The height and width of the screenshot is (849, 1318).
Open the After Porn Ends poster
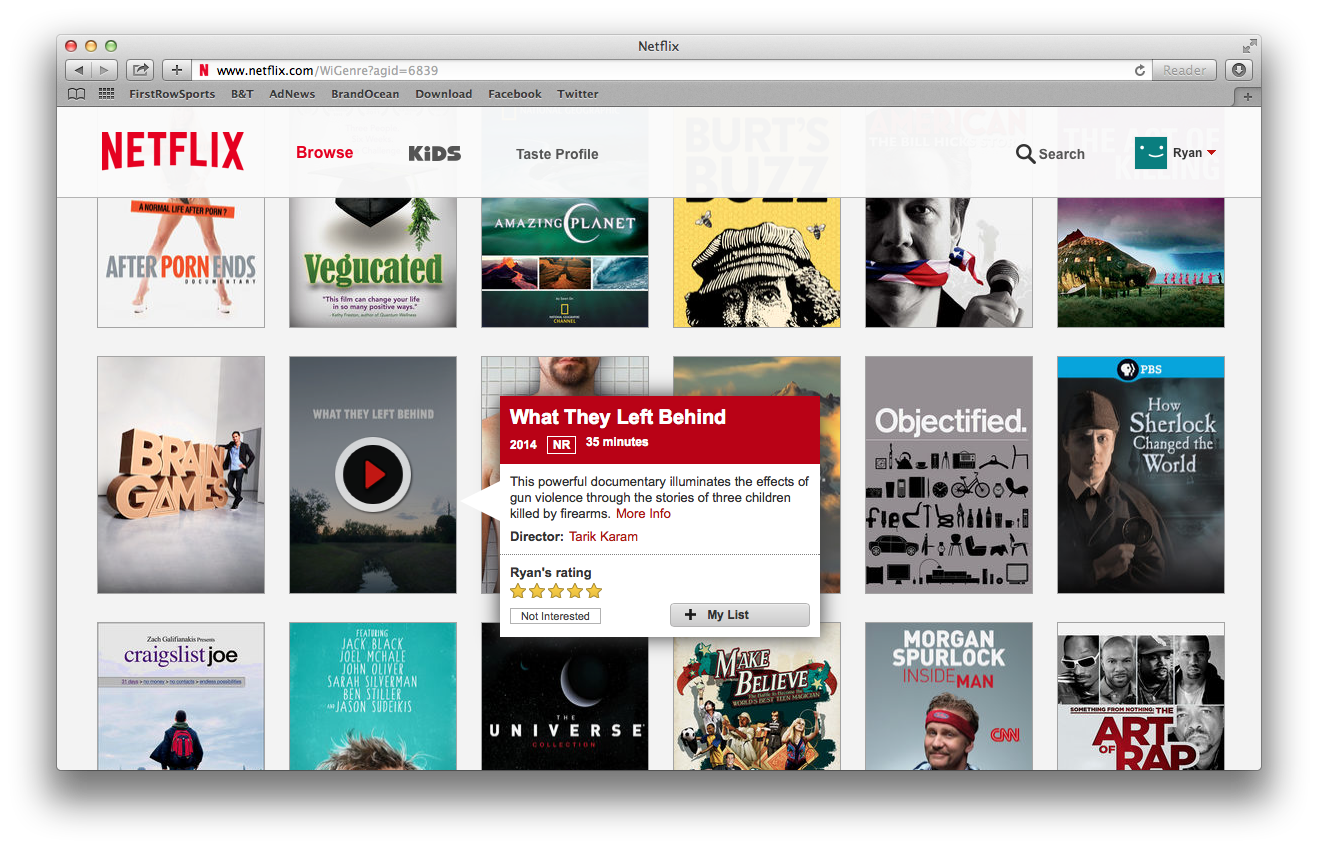pos(181,262)
